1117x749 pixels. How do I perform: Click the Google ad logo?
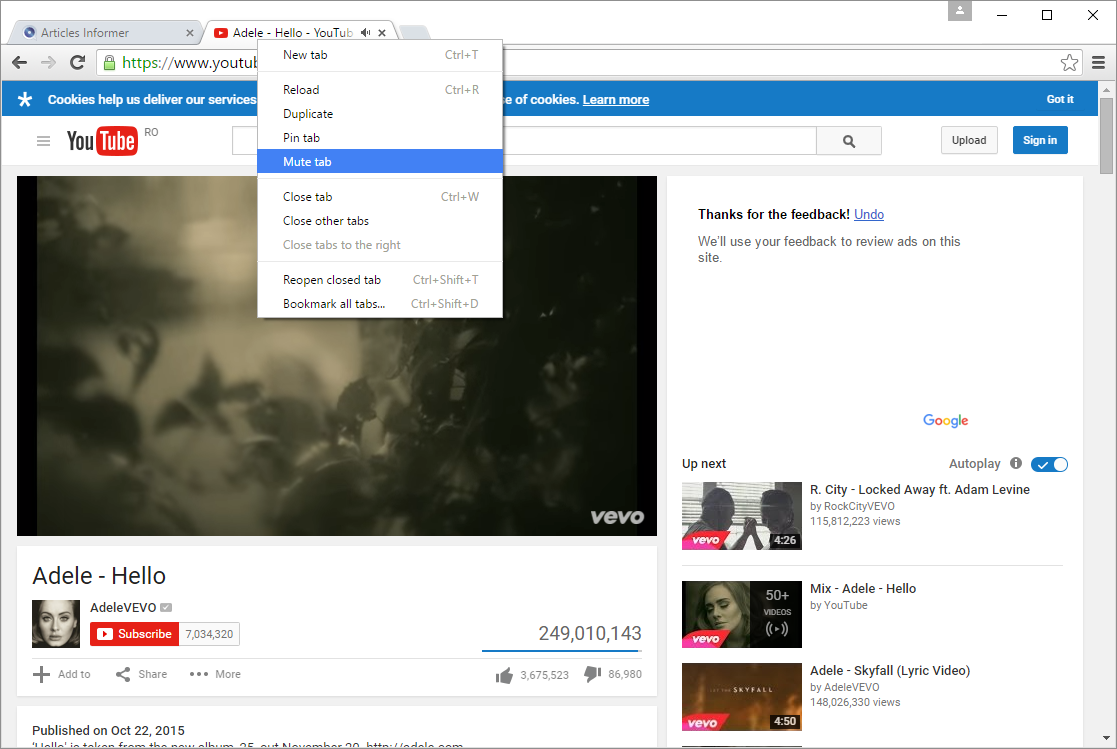click(x=945, y=420)
